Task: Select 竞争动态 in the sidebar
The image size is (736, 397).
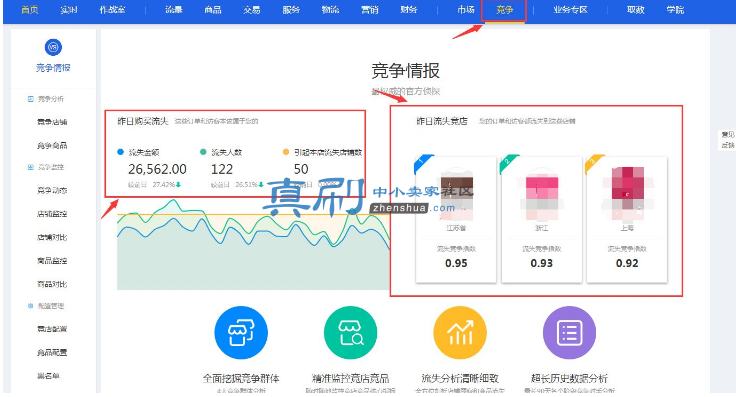Action: pos(52,191)
